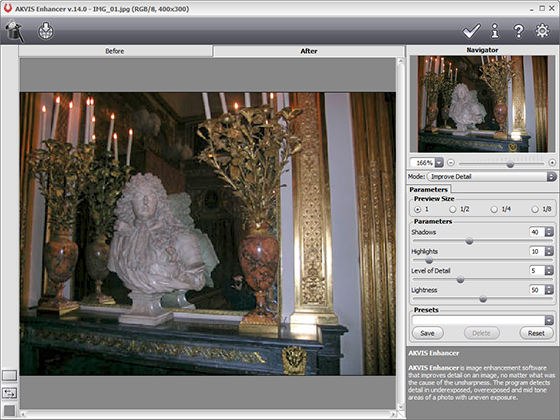
Task: Click the save image globe-arrow icon
Action: (x=46, y=31)
